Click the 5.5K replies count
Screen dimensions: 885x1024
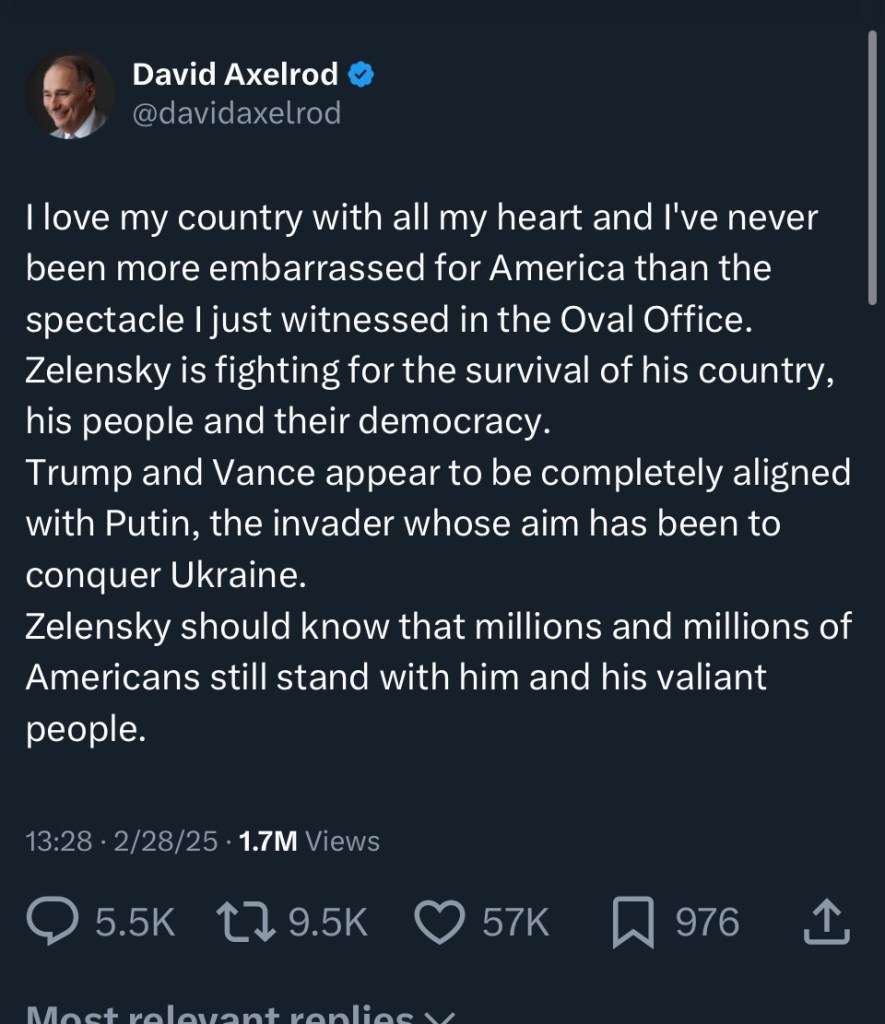[135, 923]
